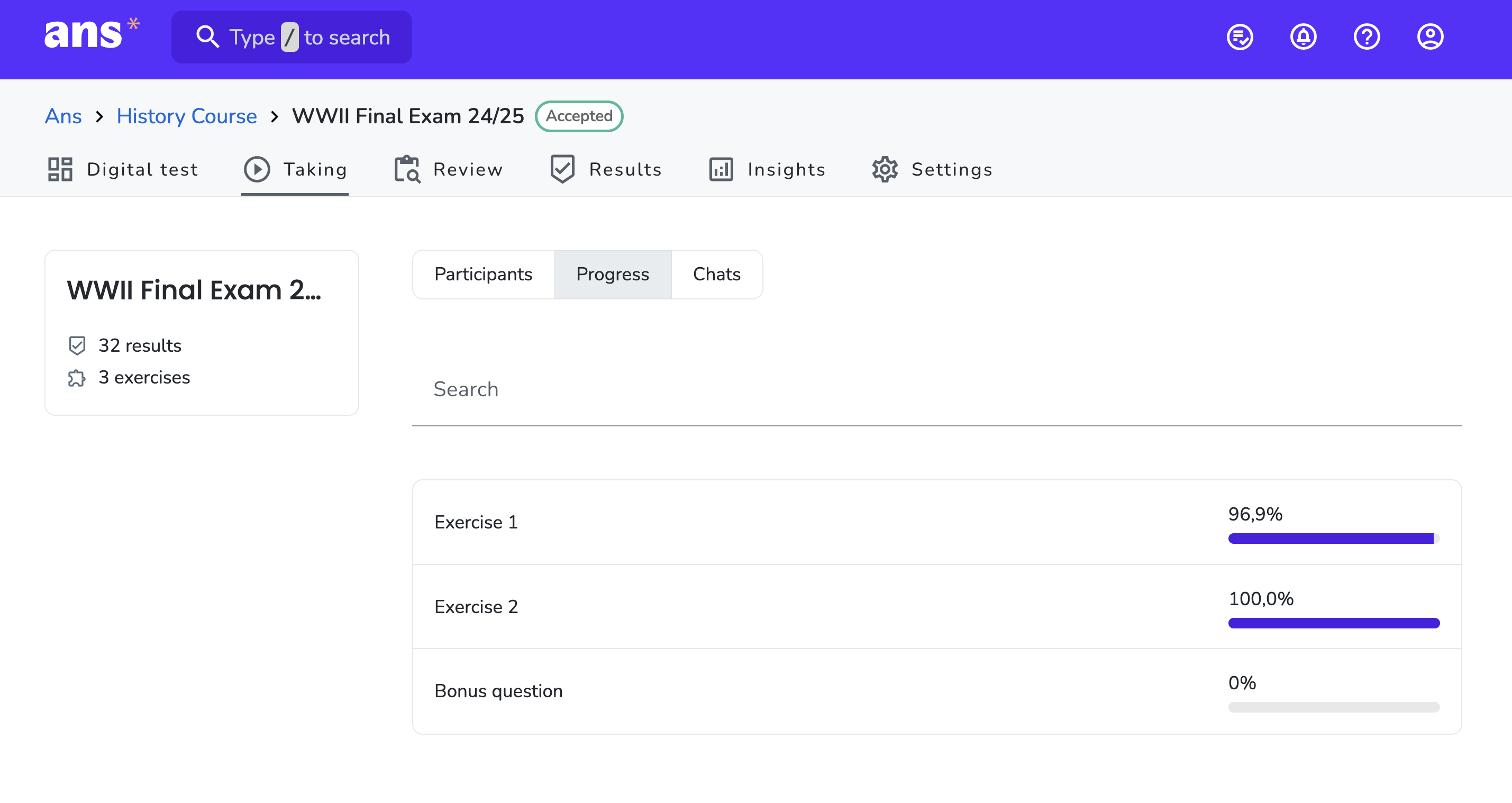Viewport: 1512px width, 803px height.
Task: Select the Taking tab
Action: (295, 170)
